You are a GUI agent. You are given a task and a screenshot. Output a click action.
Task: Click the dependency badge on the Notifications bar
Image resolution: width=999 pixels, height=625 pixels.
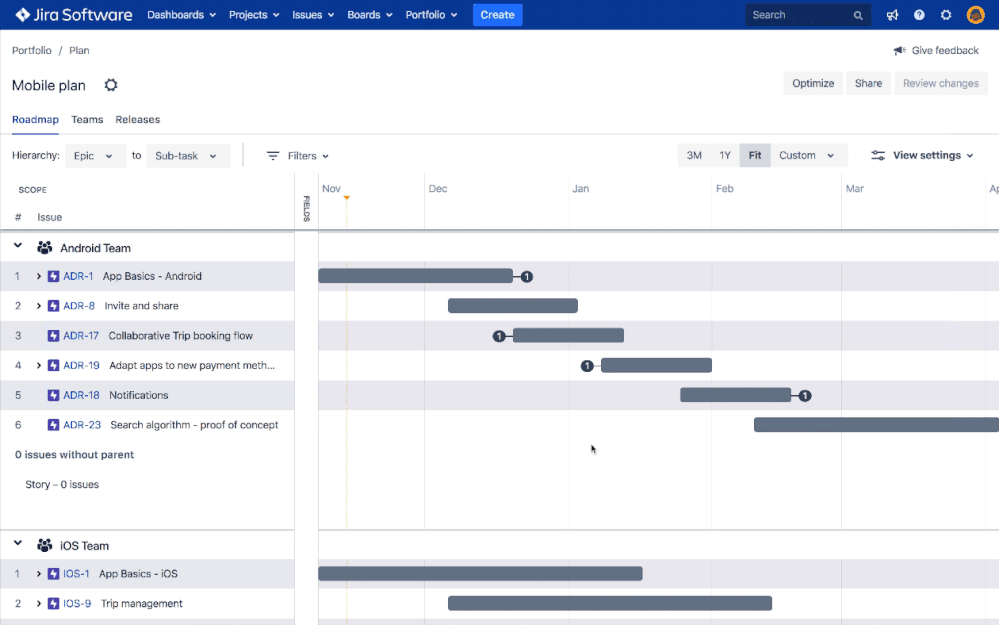pos(805,395)
